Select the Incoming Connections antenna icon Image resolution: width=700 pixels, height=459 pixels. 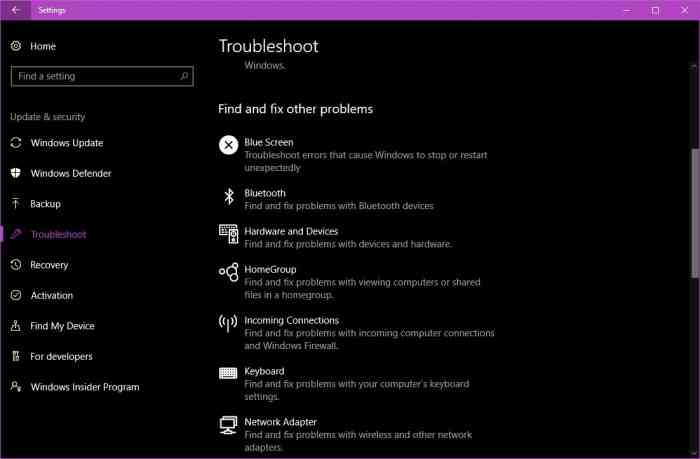[228, 322]
